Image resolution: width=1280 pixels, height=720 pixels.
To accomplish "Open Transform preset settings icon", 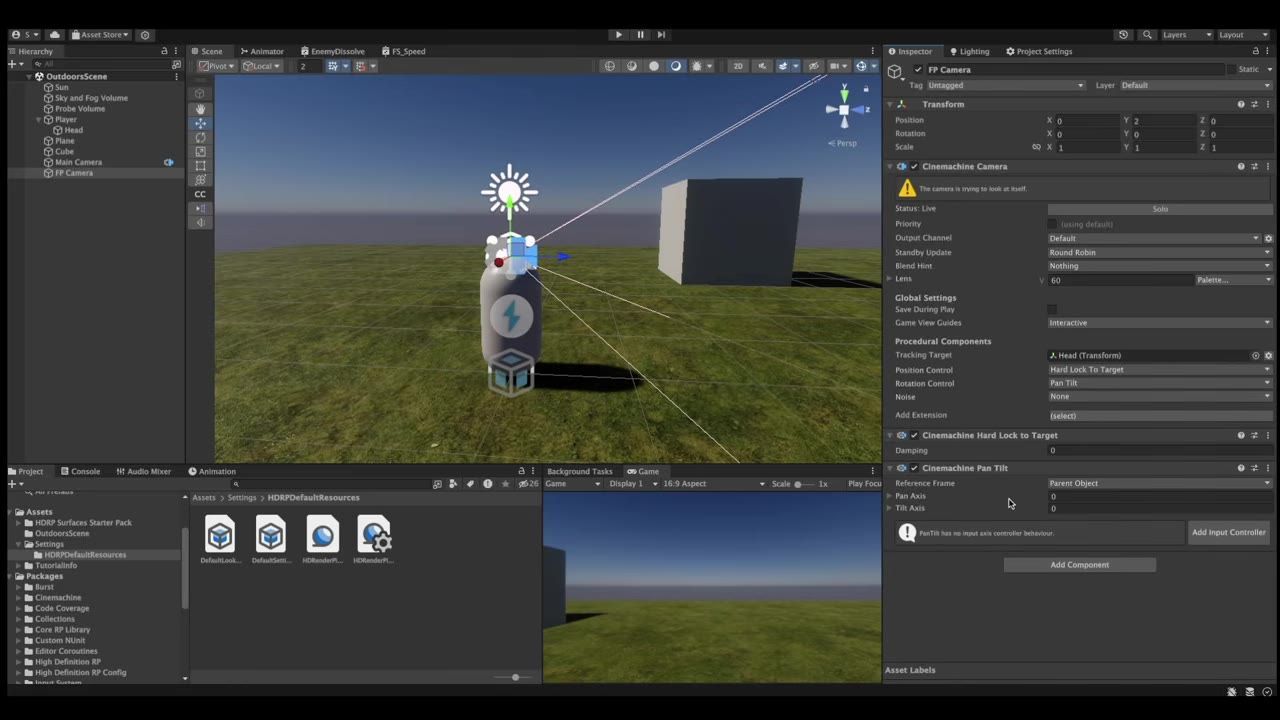I will pyautogui.click(x=1254, y=104).
